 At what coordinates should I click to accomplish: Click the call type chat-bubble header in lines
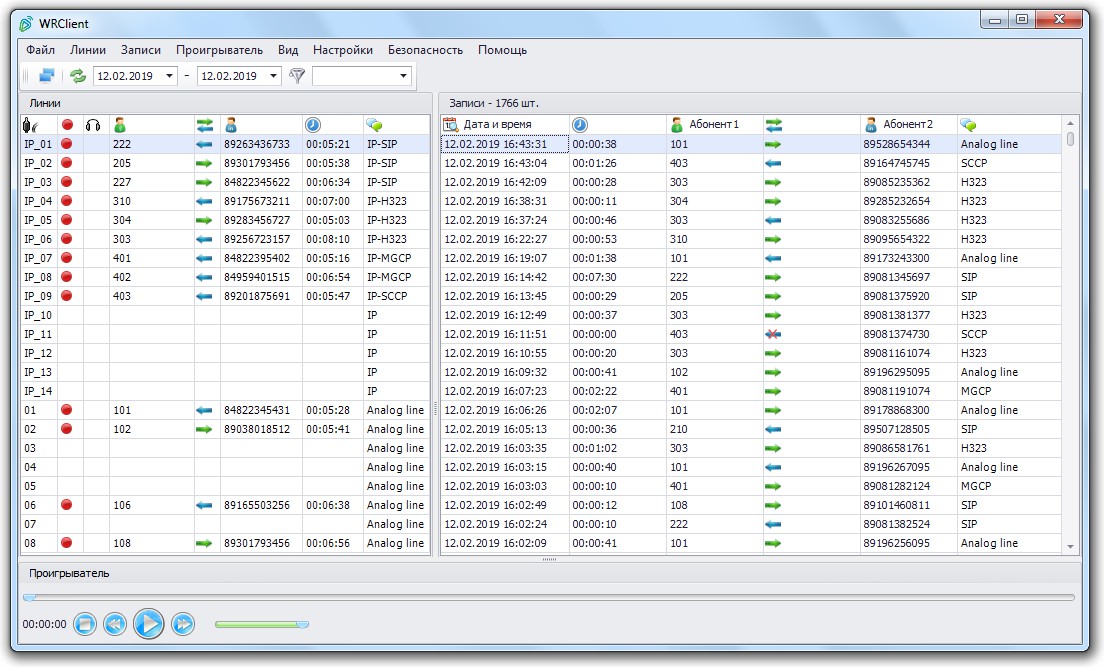pos(374,125)
